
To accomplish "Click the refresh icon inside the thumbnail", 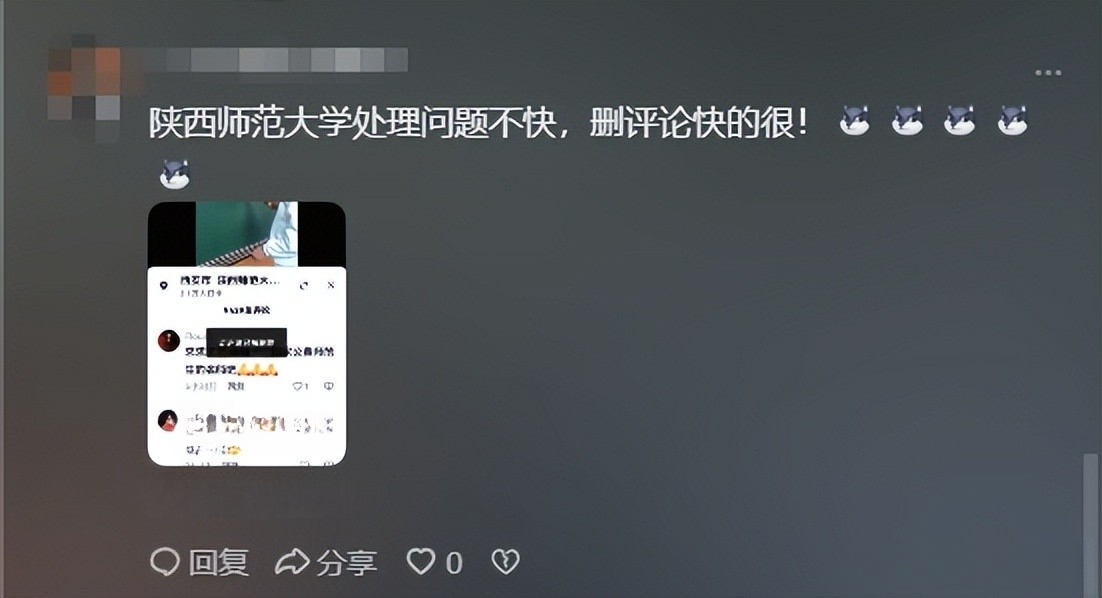I will coord(304,285).
